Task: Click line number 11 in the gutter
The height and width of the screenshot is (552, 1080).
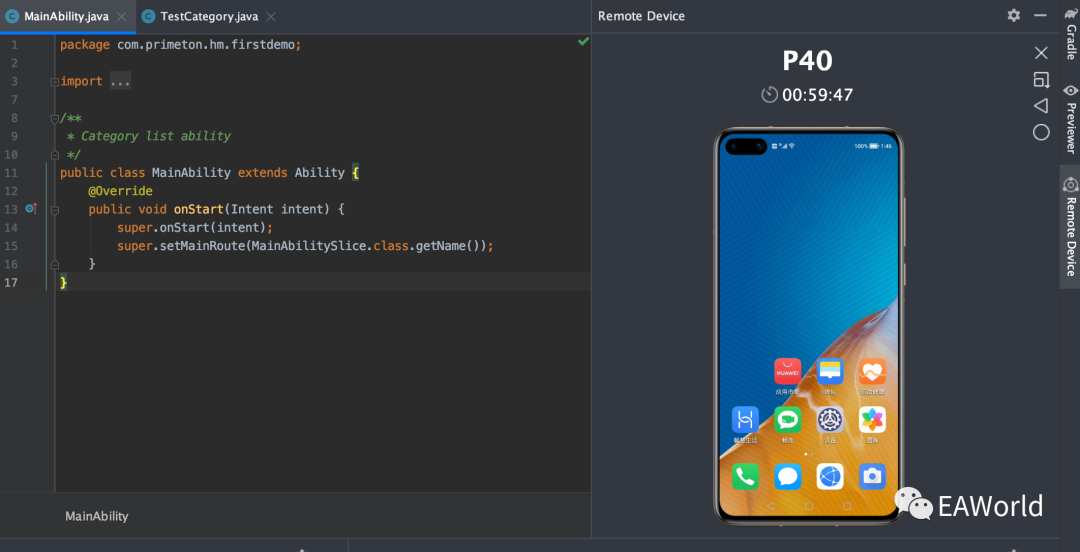Action: click(10, 172)
